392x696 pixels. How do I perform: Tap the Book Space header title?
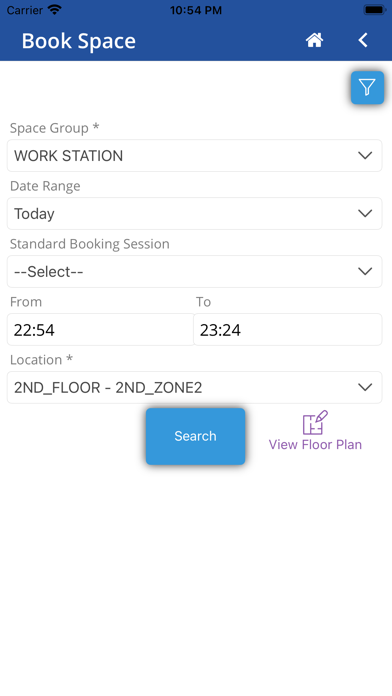pos(79,41)
